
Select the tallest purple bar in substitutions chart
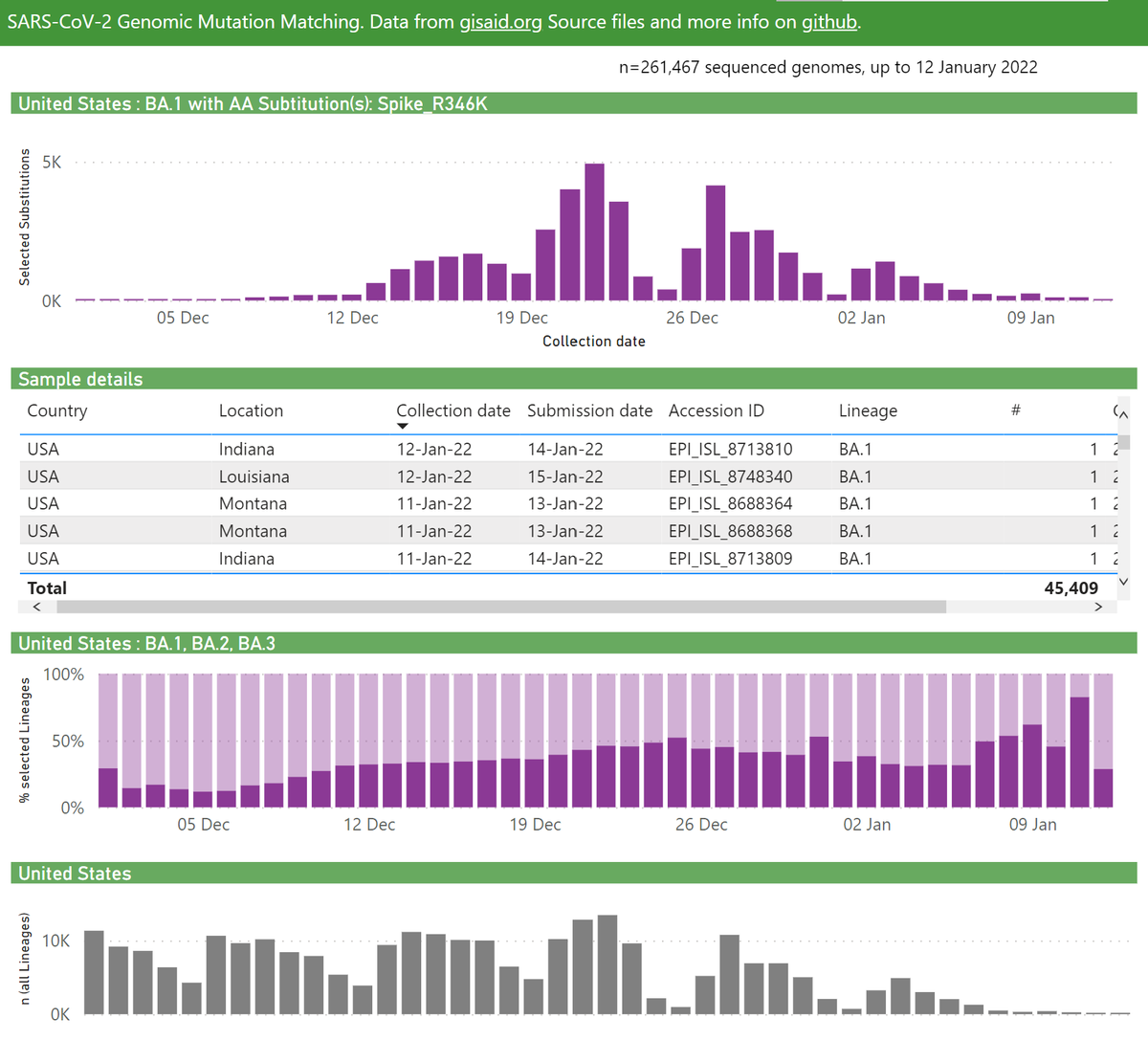(594, 232)
